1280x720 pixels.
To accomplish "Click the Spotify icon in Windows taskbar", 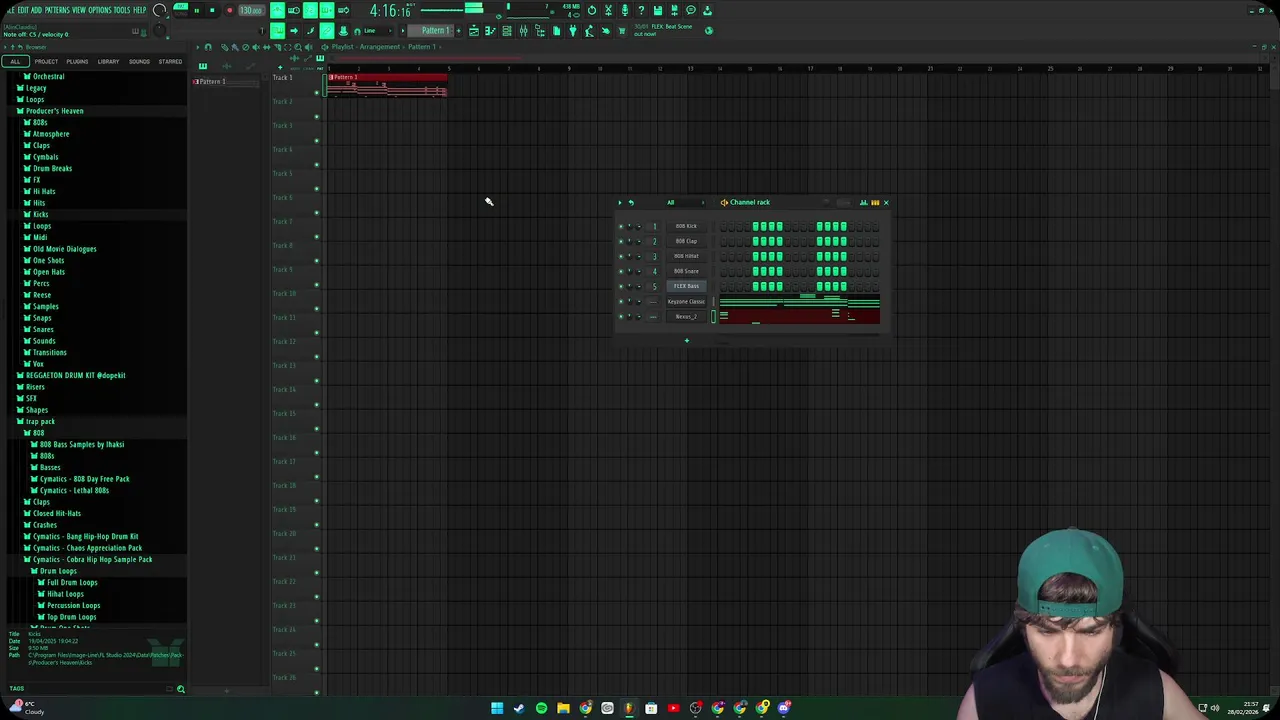I will coord(541,708).
